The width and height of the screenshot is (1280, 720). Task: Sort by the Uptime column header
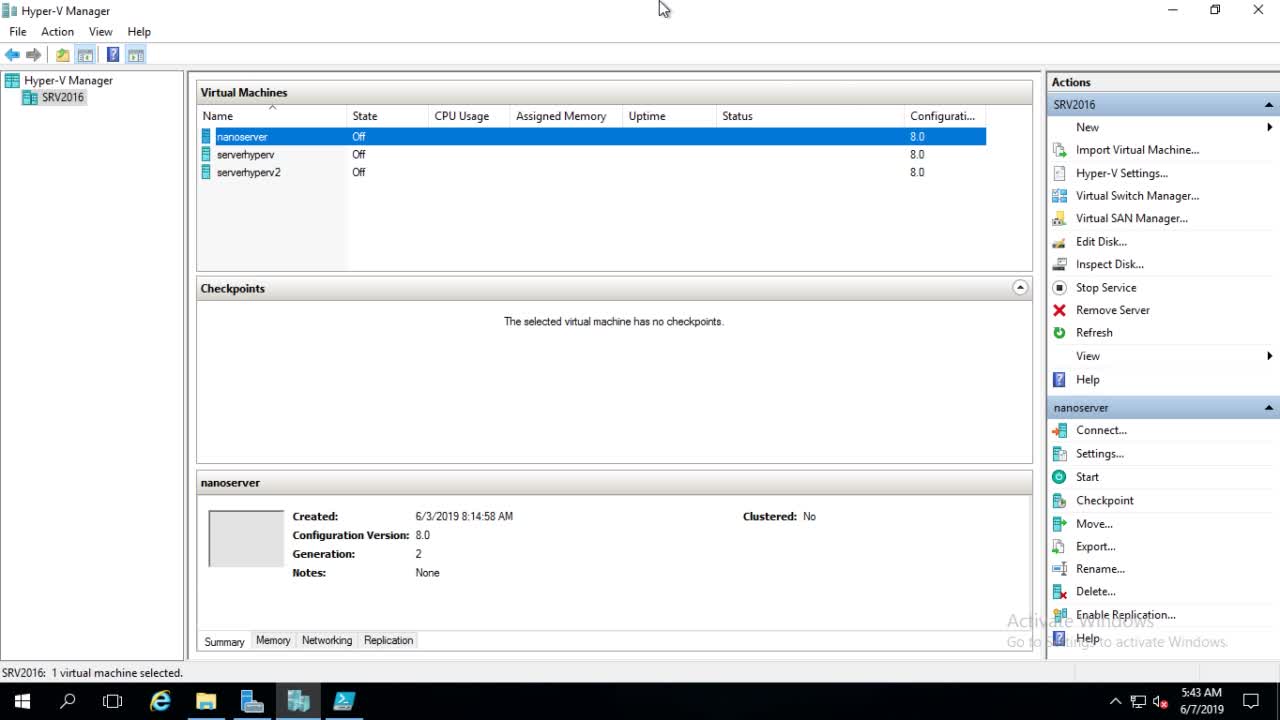coord(670,116)
